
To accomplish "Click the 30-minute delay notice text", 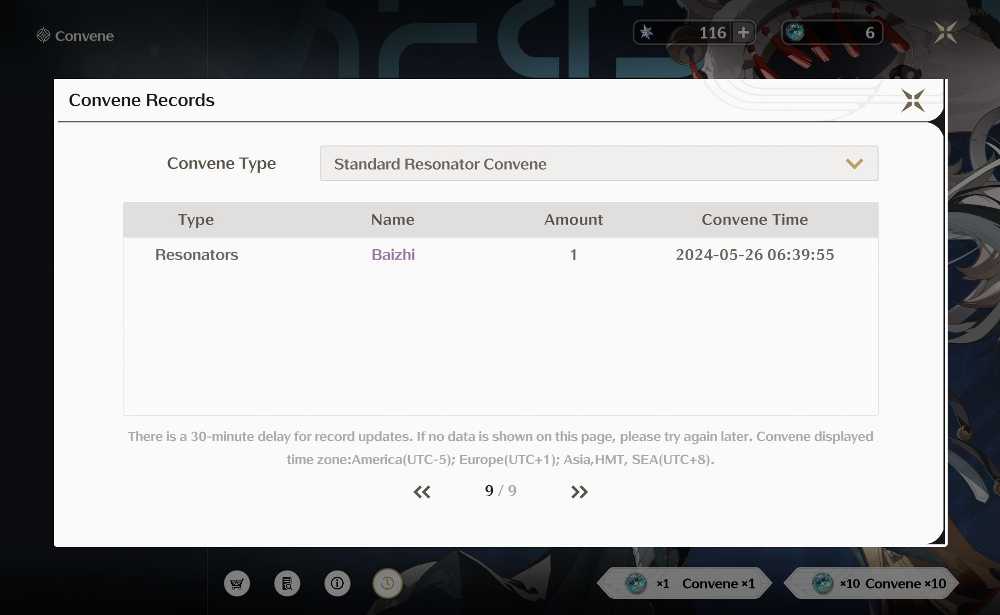I will [x=501, y=448].
